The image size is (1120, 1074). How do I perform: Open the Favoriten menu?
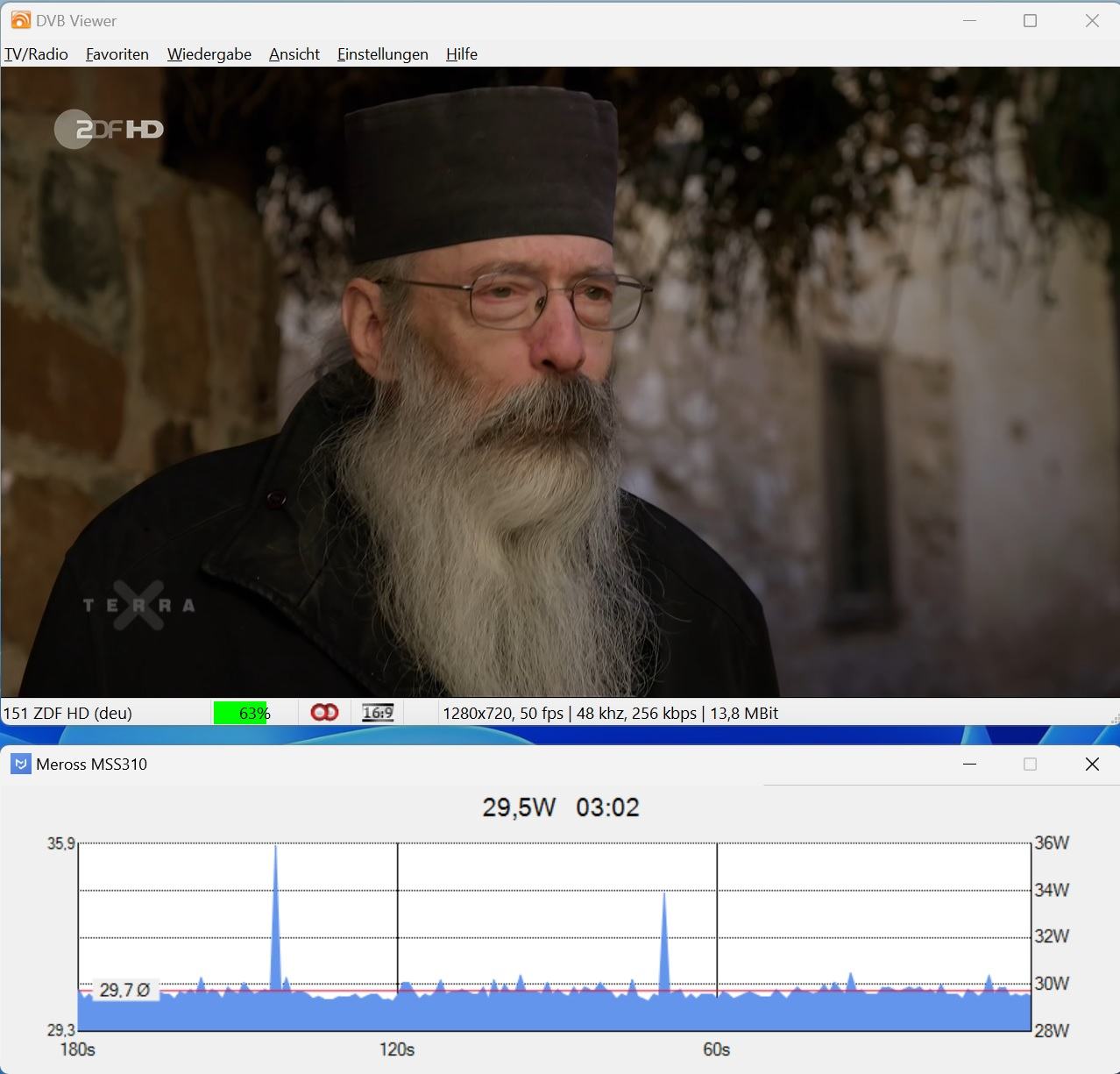tap(117, 54)
